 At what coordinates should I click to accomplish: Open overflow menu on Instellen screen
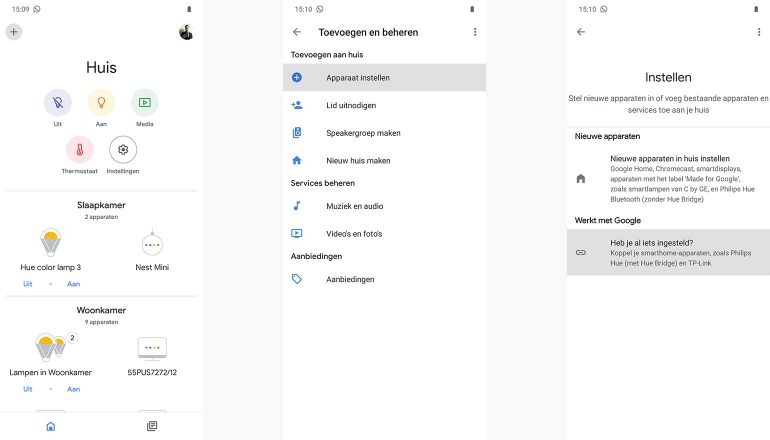click(x=758, y=32)
